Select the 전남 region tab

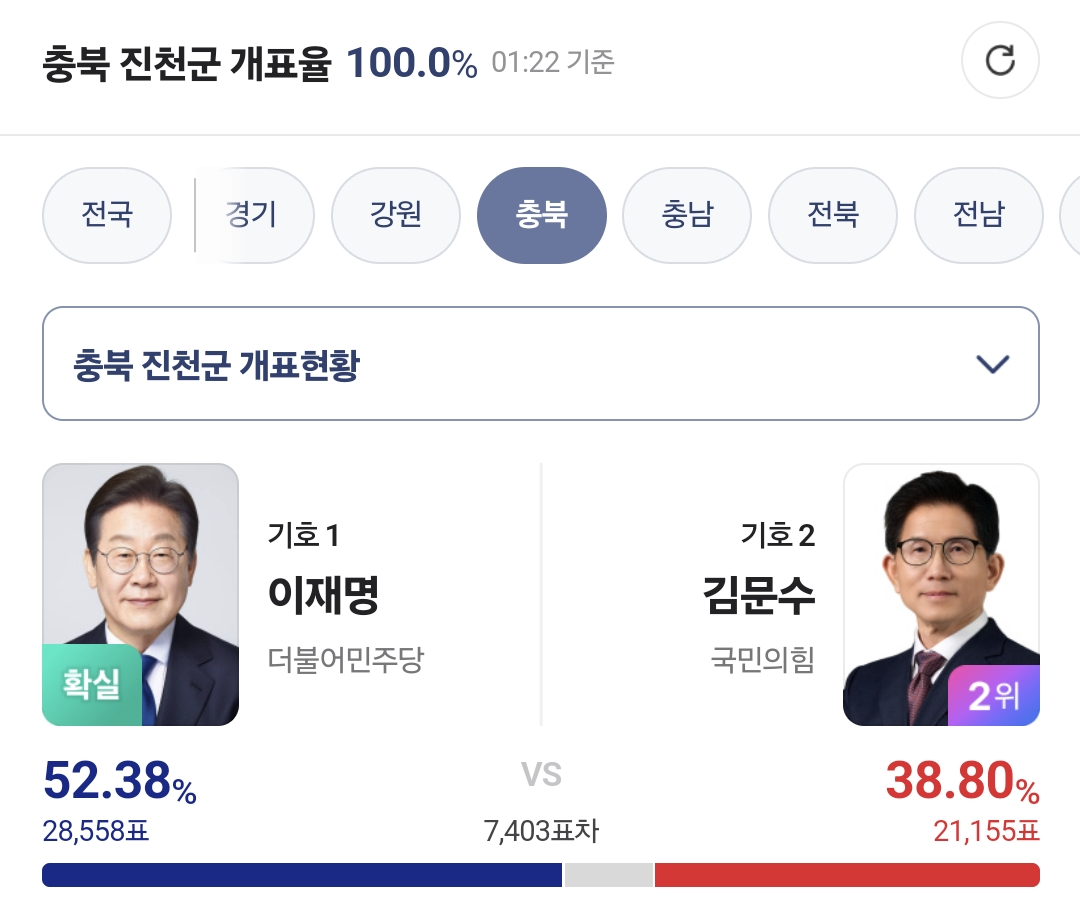tap(979, 215)
